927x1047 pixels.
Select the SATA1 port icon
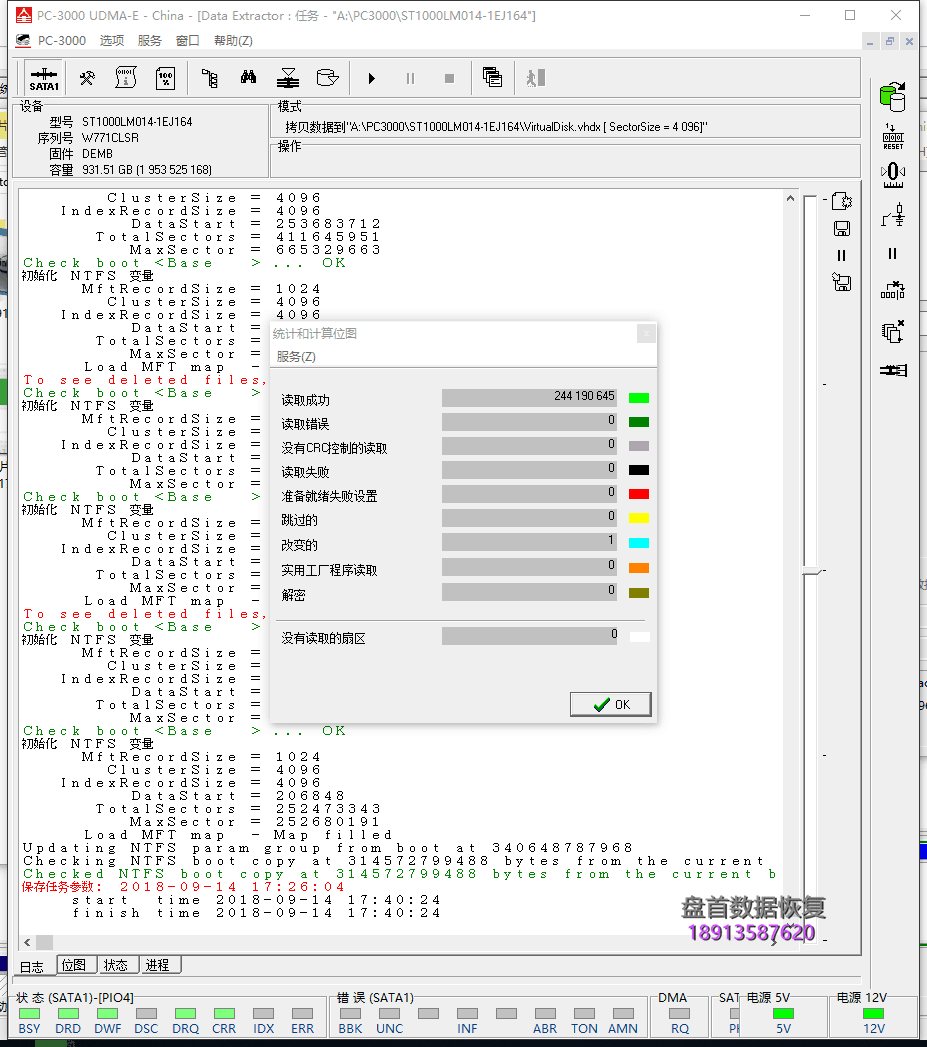(44, 77)
